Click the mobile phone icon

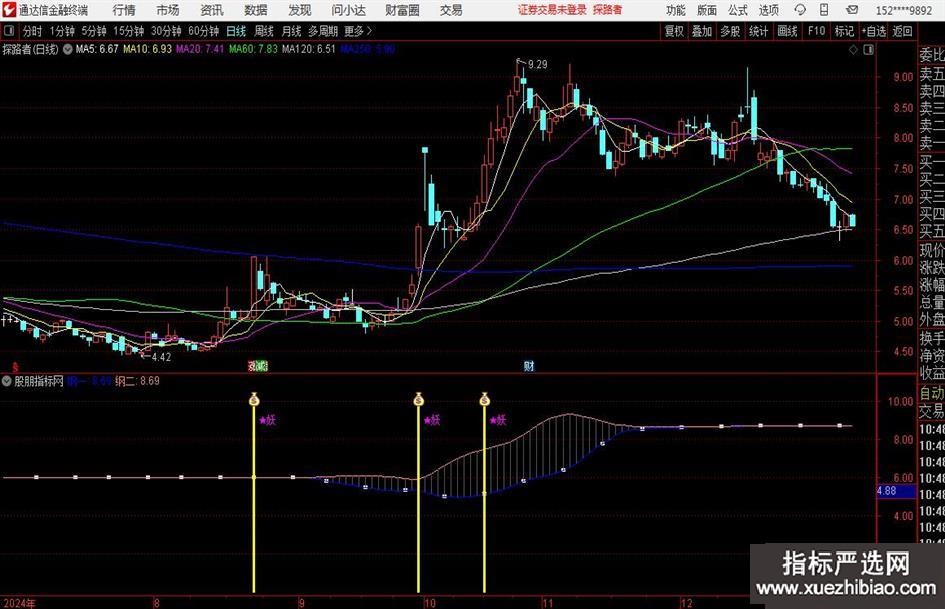pos(824,10)
